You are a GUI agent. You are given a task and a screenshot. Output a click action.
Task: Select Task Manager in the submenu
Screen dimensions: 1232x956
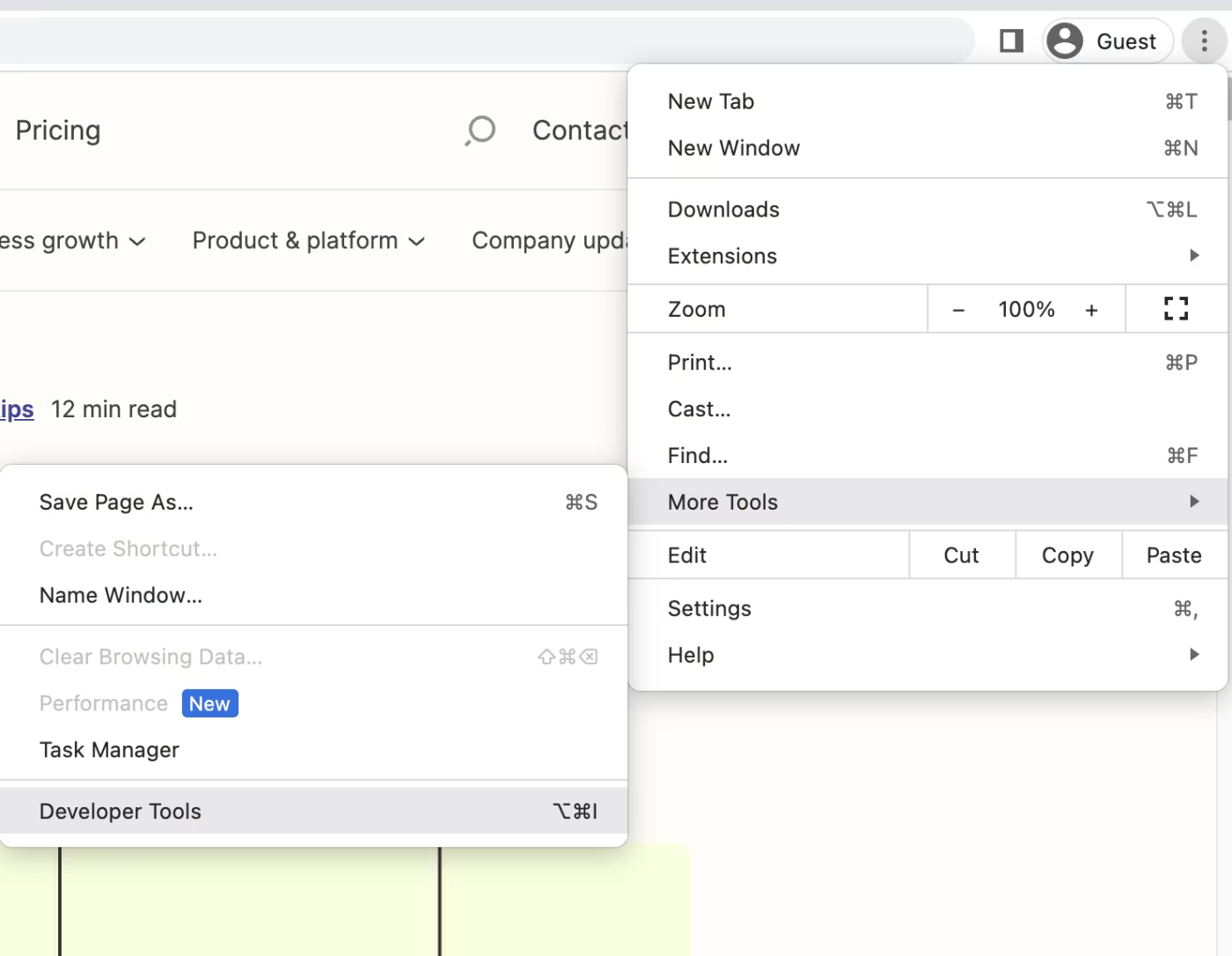[x=109, y=749]
